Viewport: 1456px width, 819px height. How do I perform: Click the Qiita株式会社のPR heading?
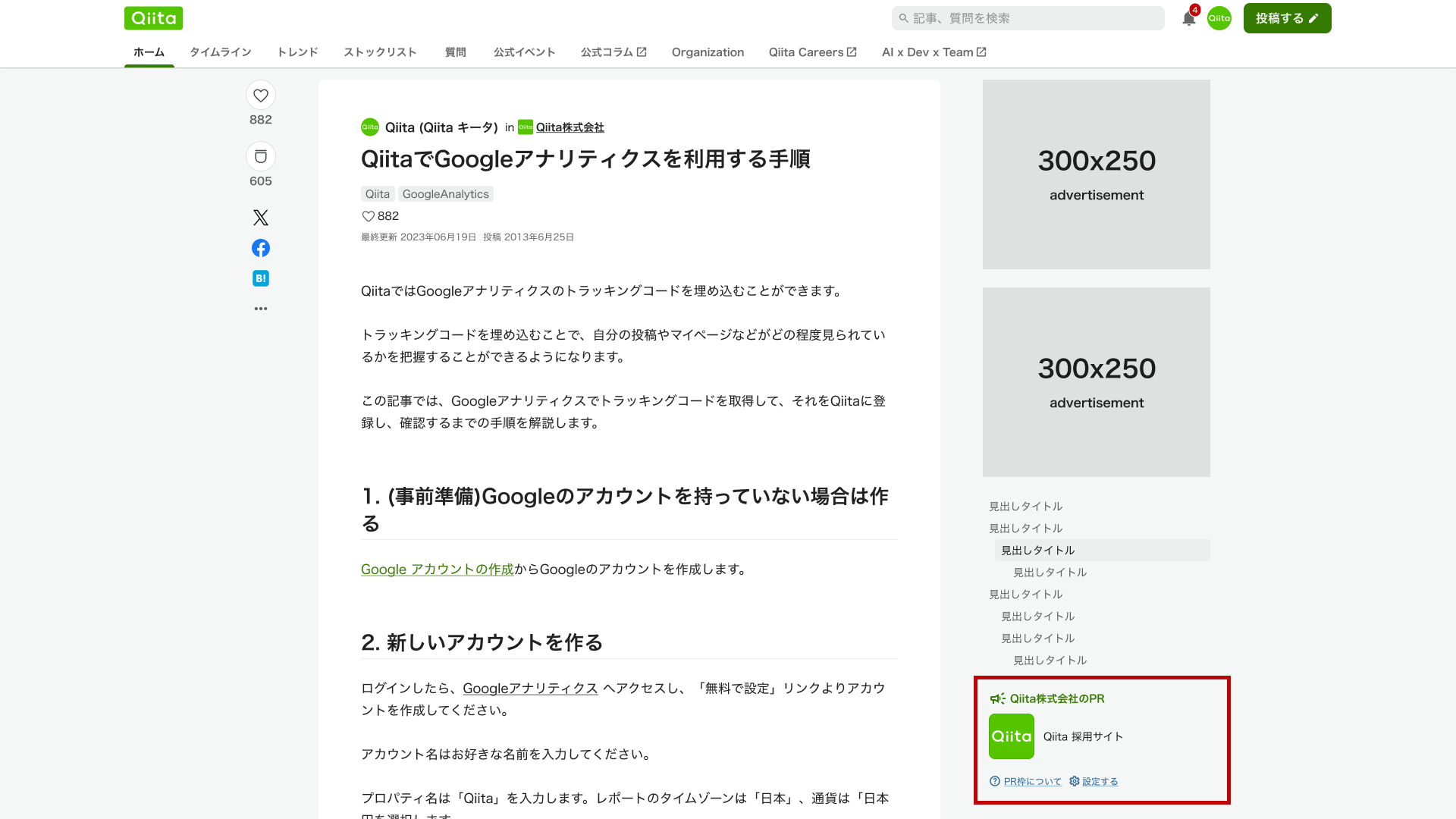[1057, 698]
